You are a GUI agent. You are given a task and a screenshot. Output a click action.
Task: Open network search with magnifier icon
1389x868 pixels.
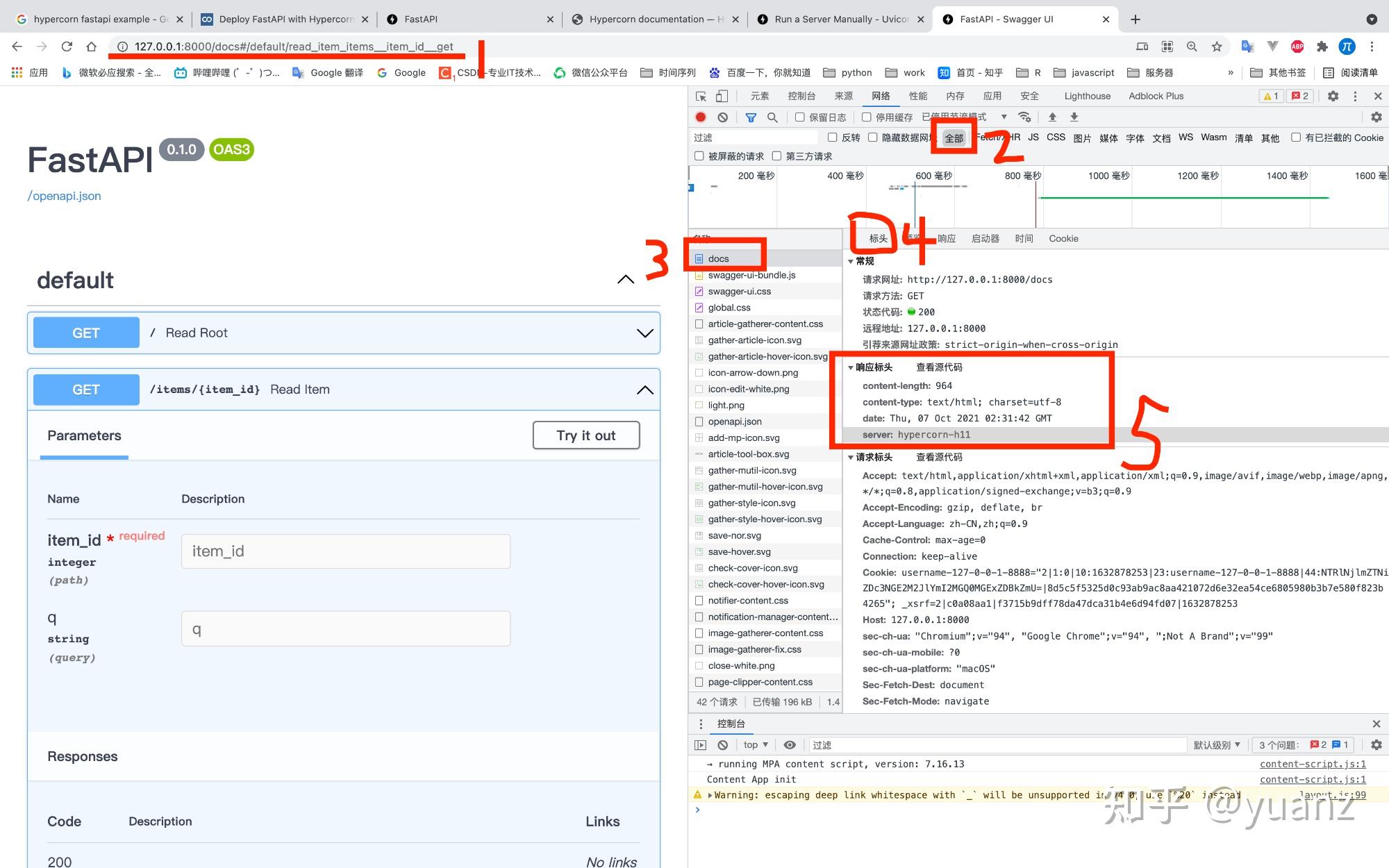click(772, 117)
